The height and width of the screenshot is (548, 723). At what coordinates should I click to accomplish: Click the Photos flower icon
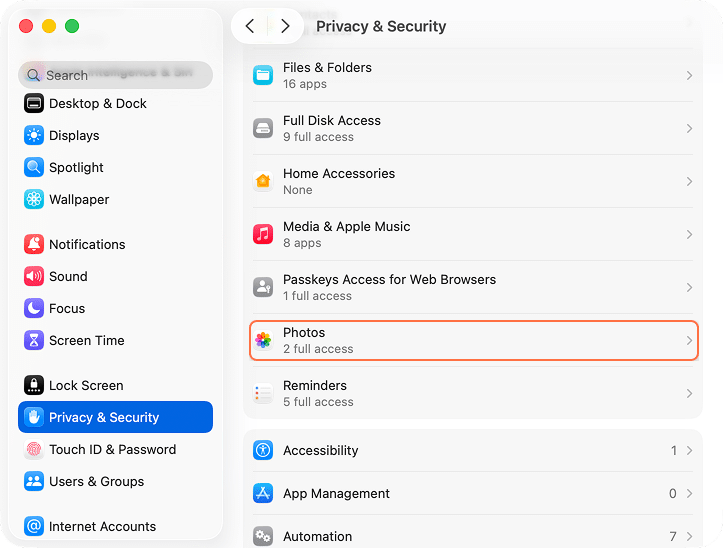tap(263, 340)
